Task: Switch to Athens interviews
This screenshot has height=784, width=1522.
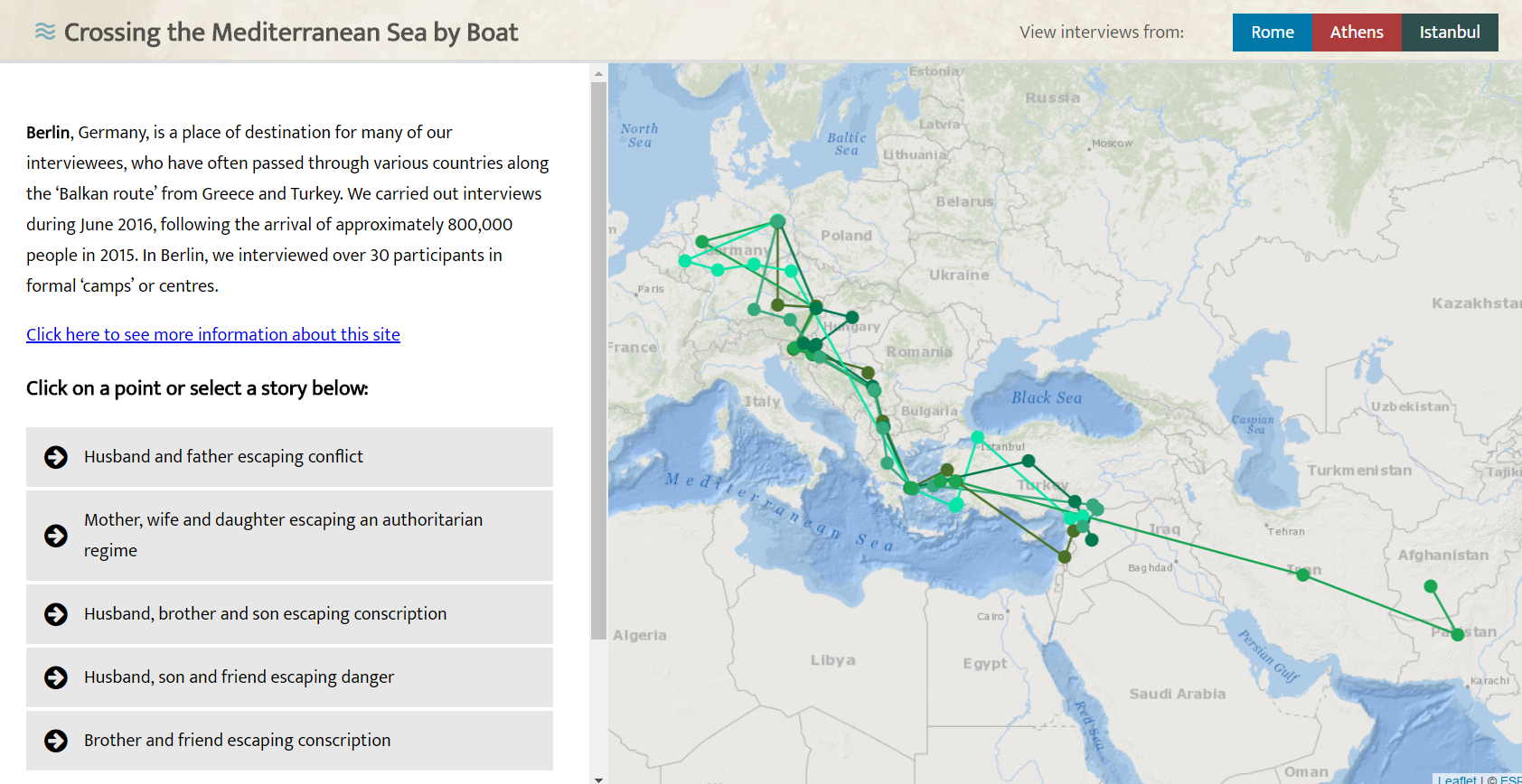Action: [x=1357, y=32]
